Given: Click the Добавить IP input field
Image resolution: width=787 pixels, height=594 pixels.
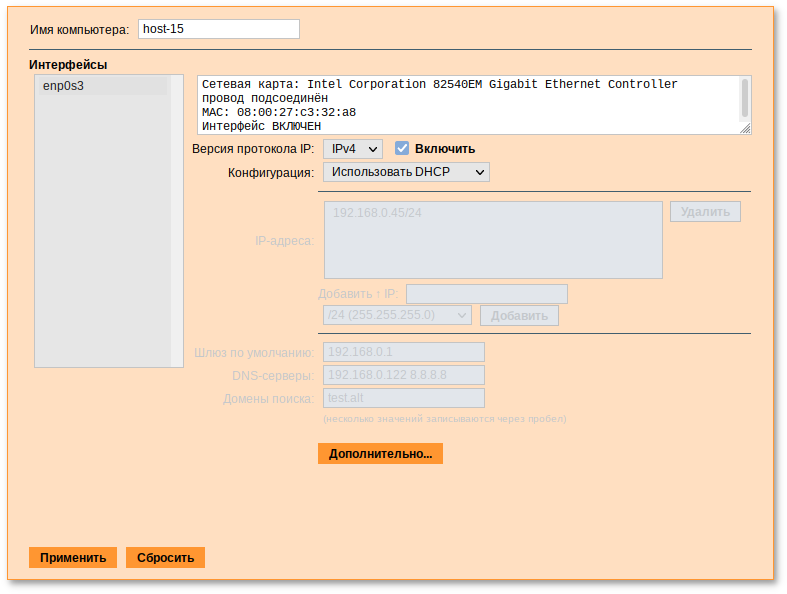Looking at the screenshot, I should 486,294.
